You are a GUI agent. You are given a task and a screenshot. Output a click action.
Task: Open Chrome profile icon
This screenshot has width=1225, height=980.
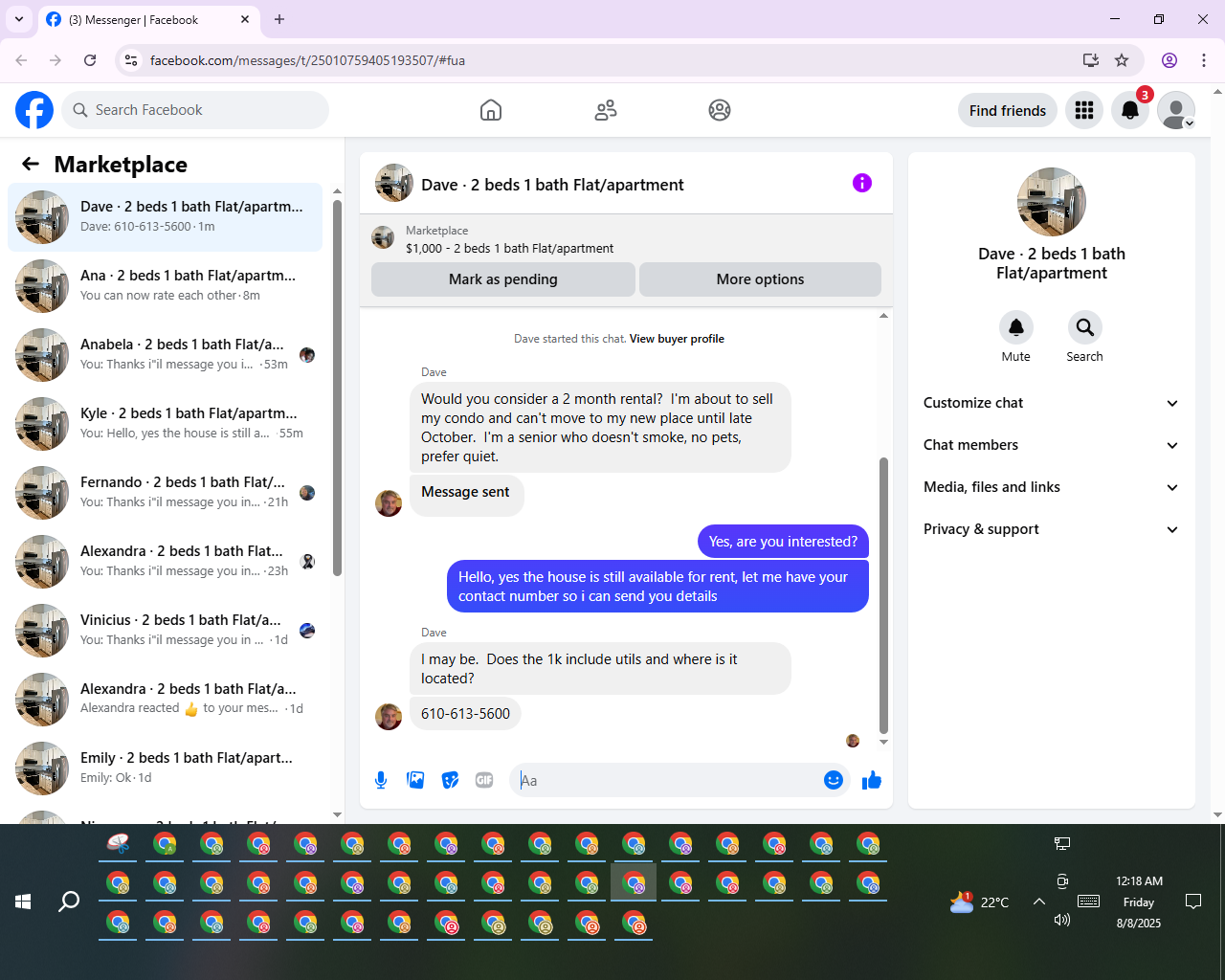[1169, 60]
